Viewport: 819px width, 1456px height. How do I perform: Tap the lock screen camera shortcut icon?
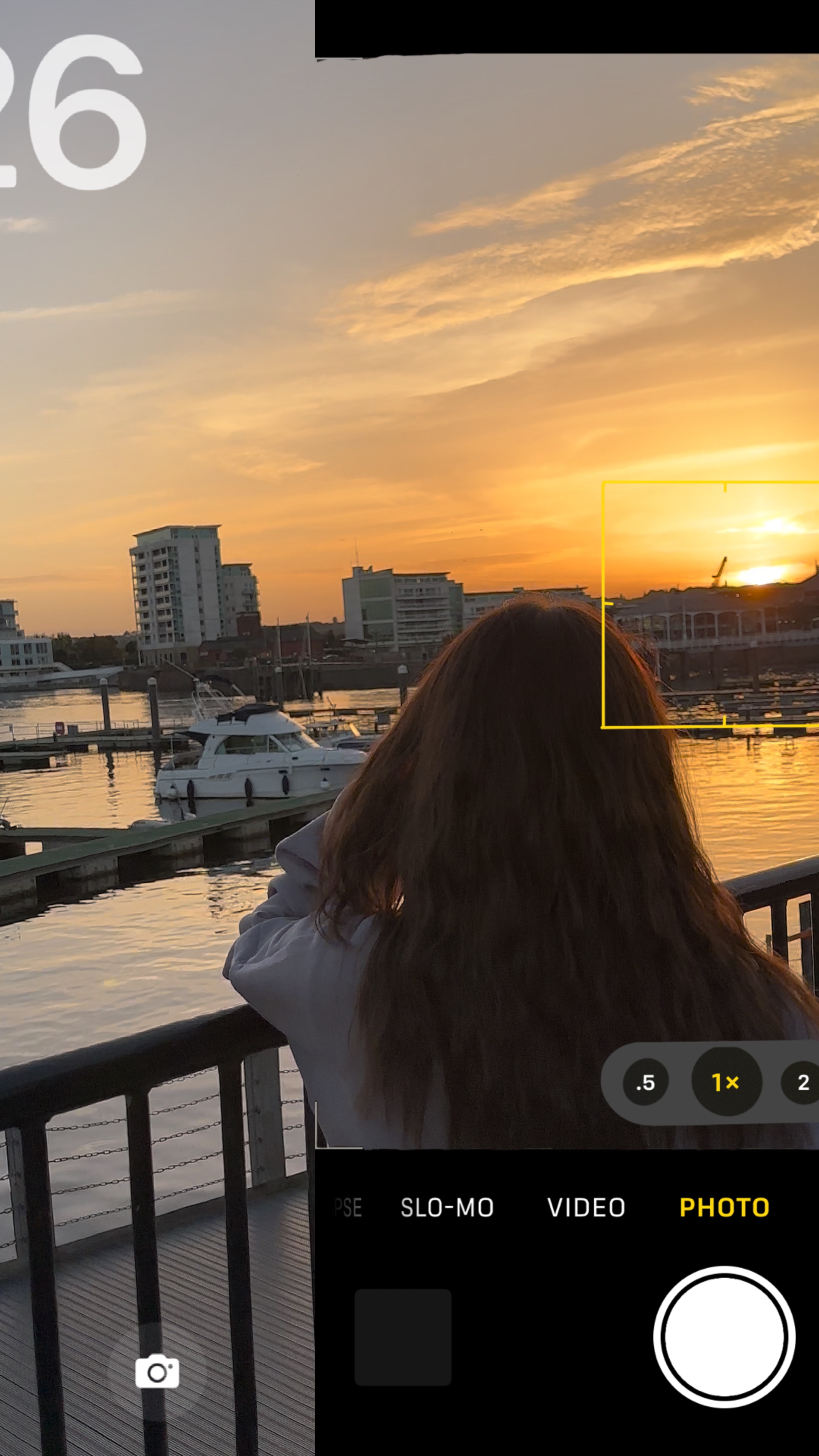pyautogui.click(x=157, y=1371)
